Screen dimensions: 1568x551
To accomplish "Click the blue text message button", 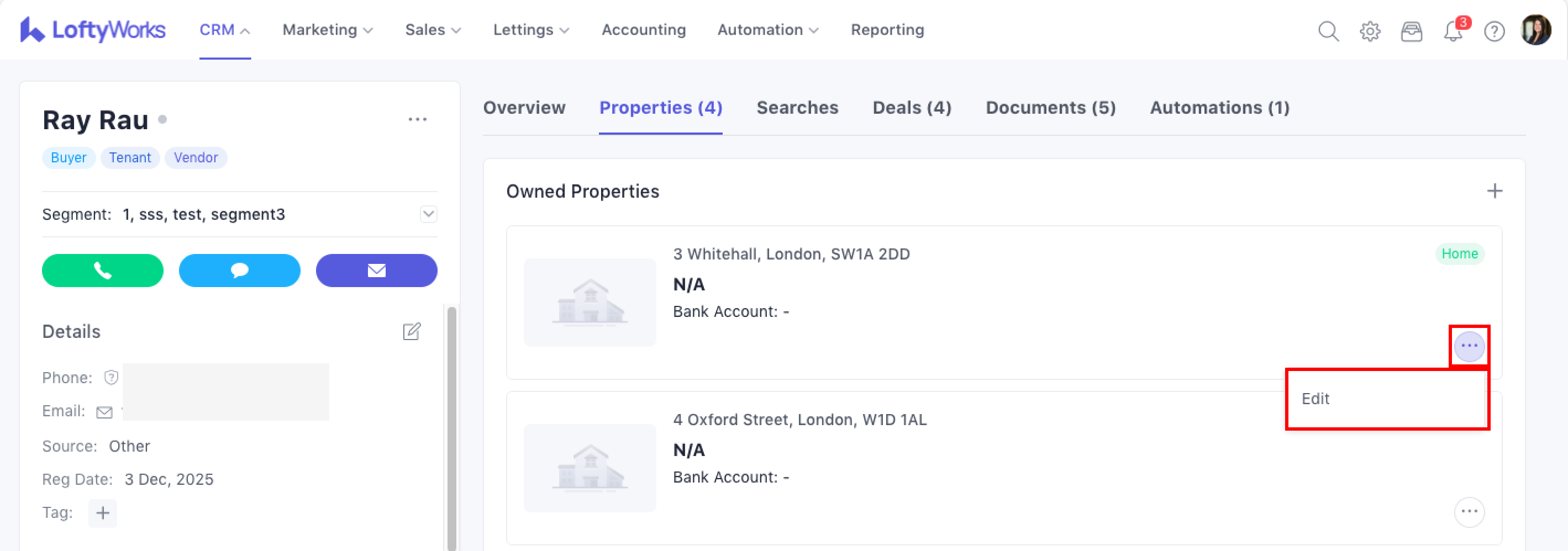I will point(239,271).
